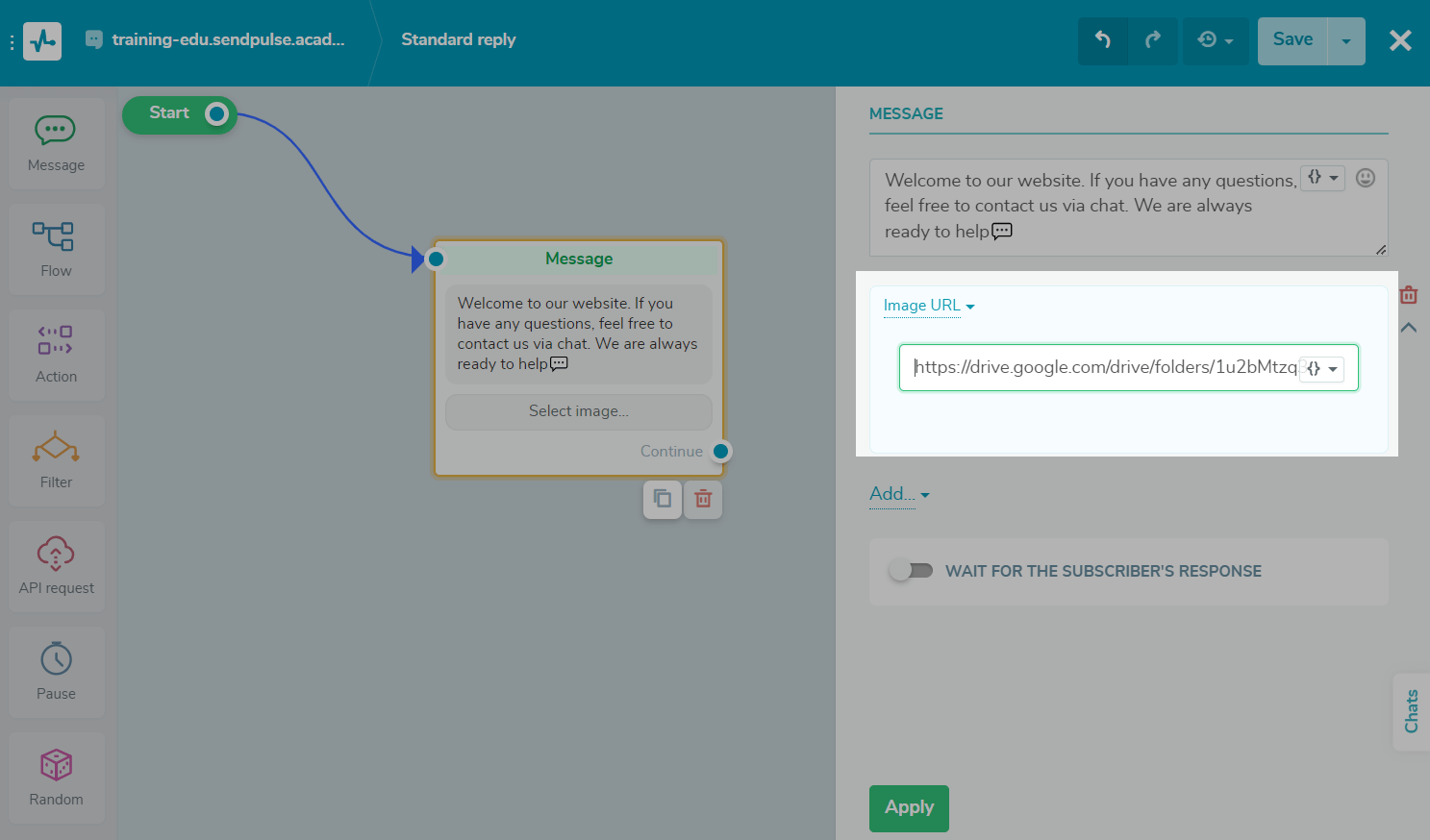Duplicate the Message block using the copy icon
Viewport: 1430px width, 840px height.
(x=662, y=499)
